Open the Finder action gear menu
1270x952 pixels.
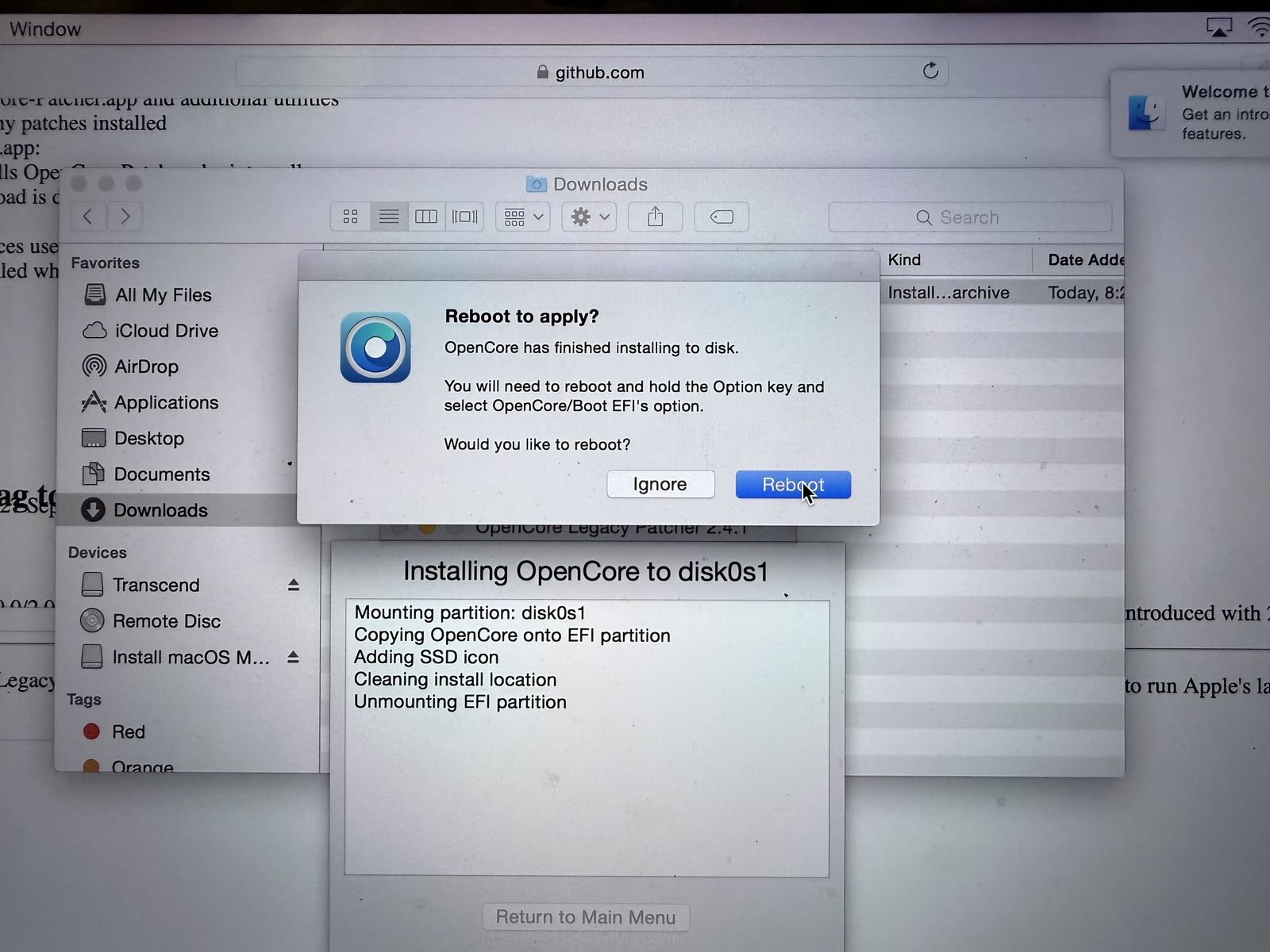(x=589, y=217)
